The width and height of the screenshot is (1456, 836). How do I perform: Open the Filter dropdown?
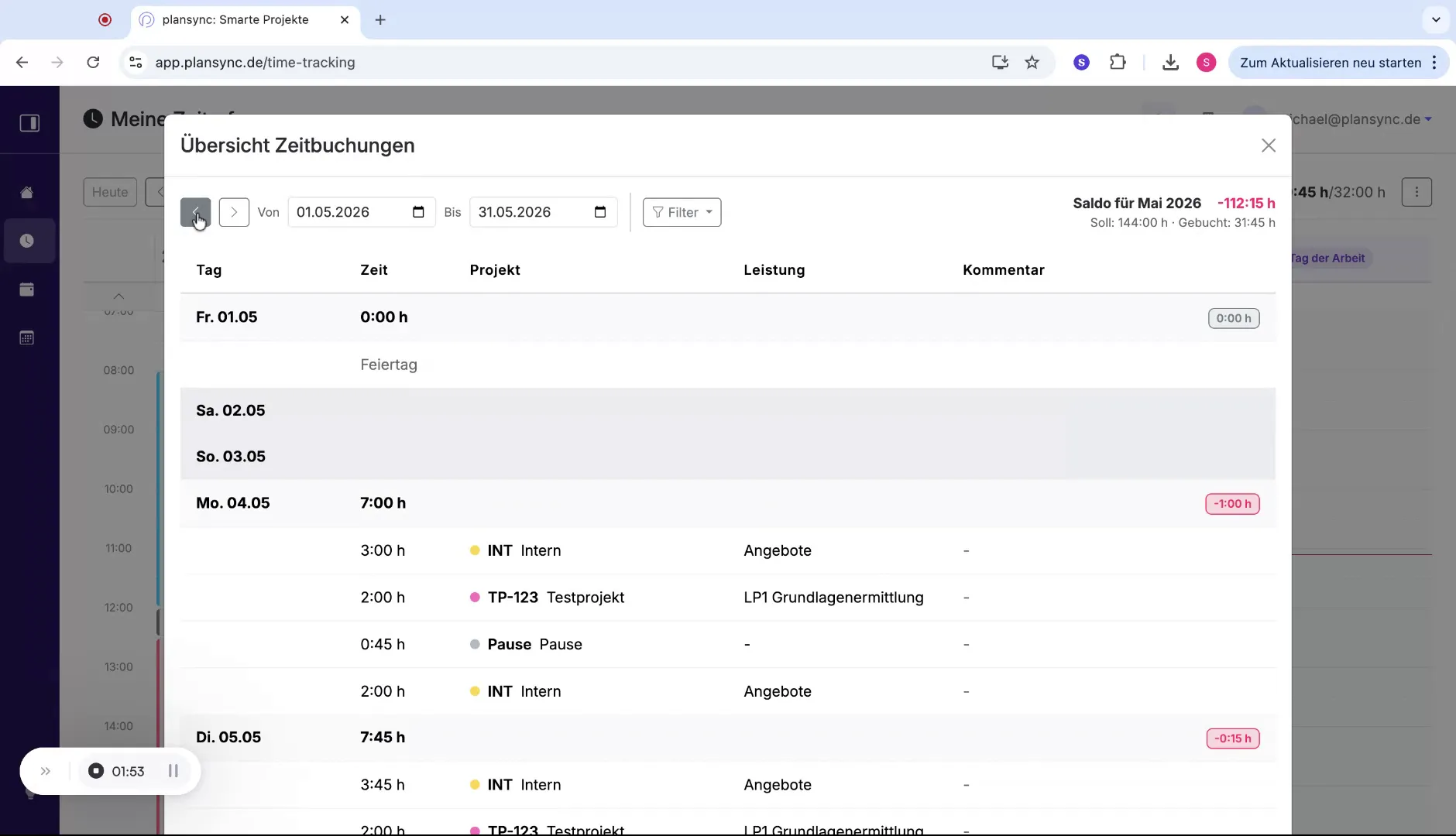pos(682,212)
